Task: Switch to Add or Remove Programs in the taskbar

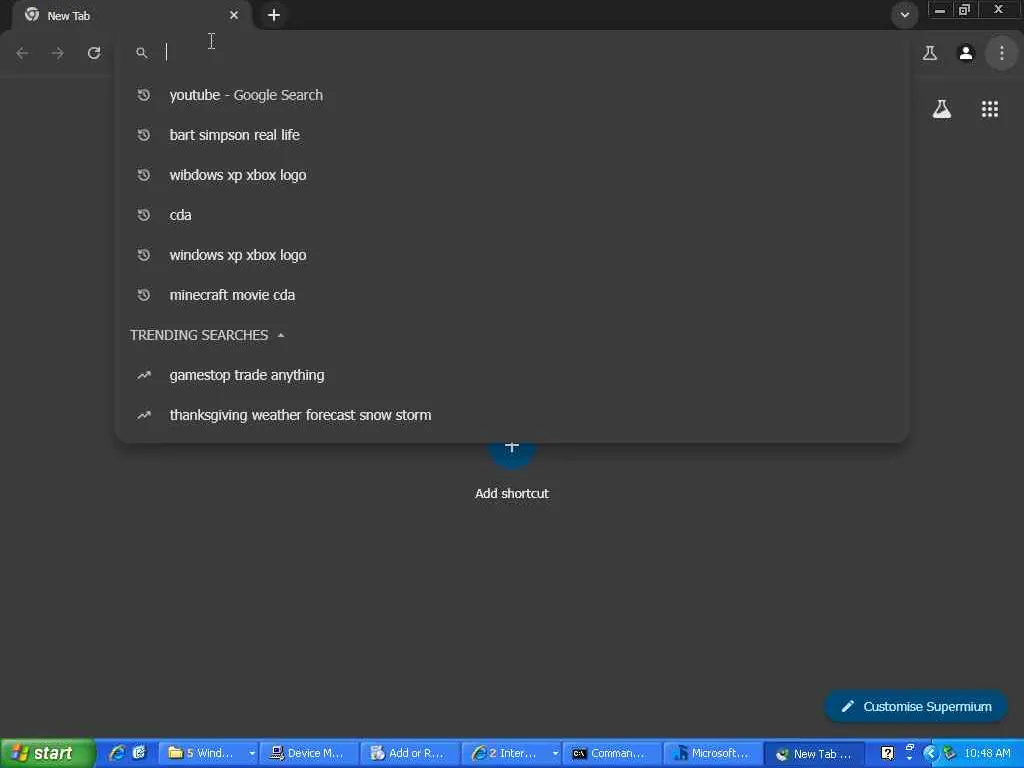Action: (409, 753)
